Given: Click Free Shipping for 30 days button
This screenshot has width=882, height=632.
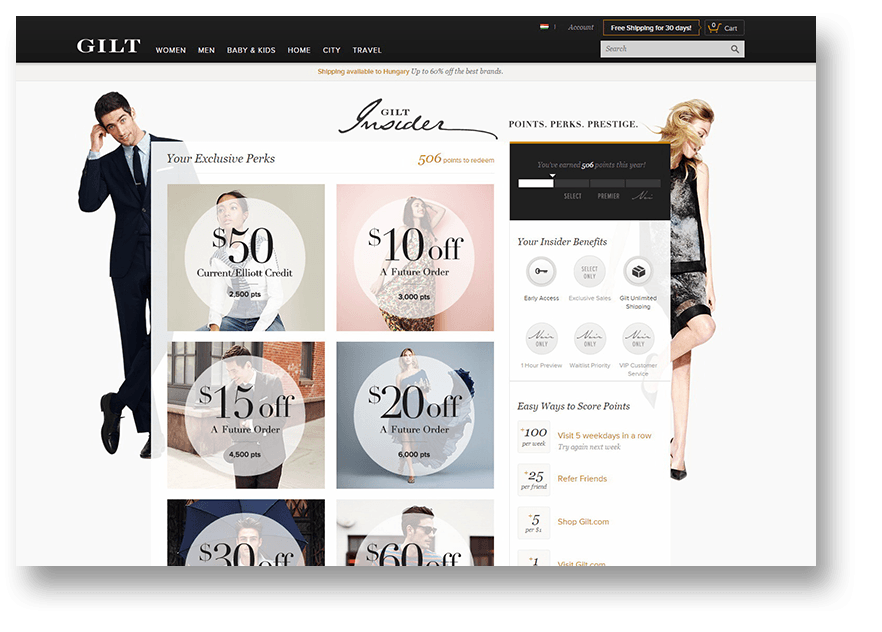Looking at the screenshot, I should (x=651, y=28).
